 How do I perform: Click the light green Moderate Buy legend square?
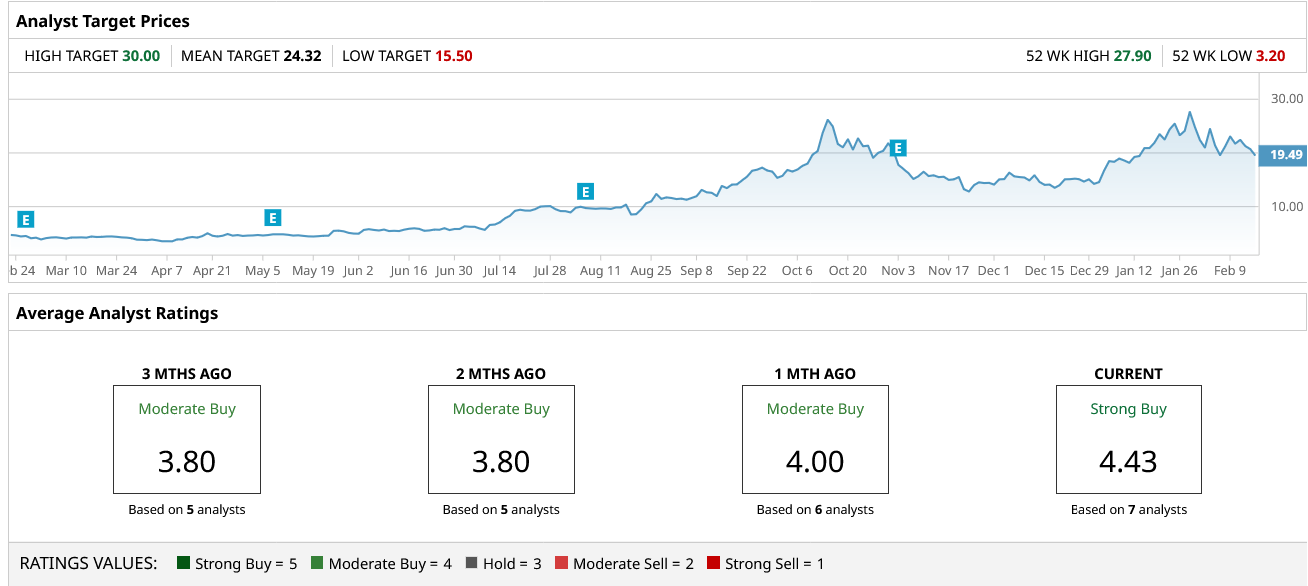coord(317,563)
